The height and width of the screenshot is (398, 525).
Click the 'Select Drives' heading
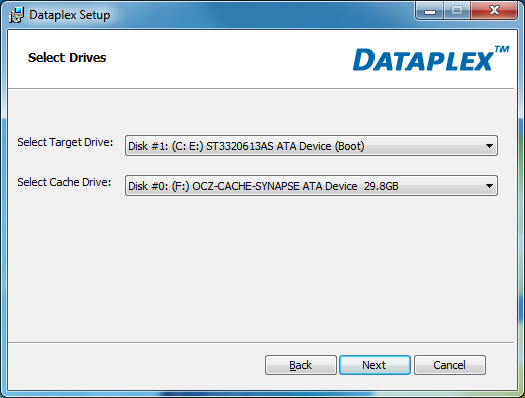[67, 58]
